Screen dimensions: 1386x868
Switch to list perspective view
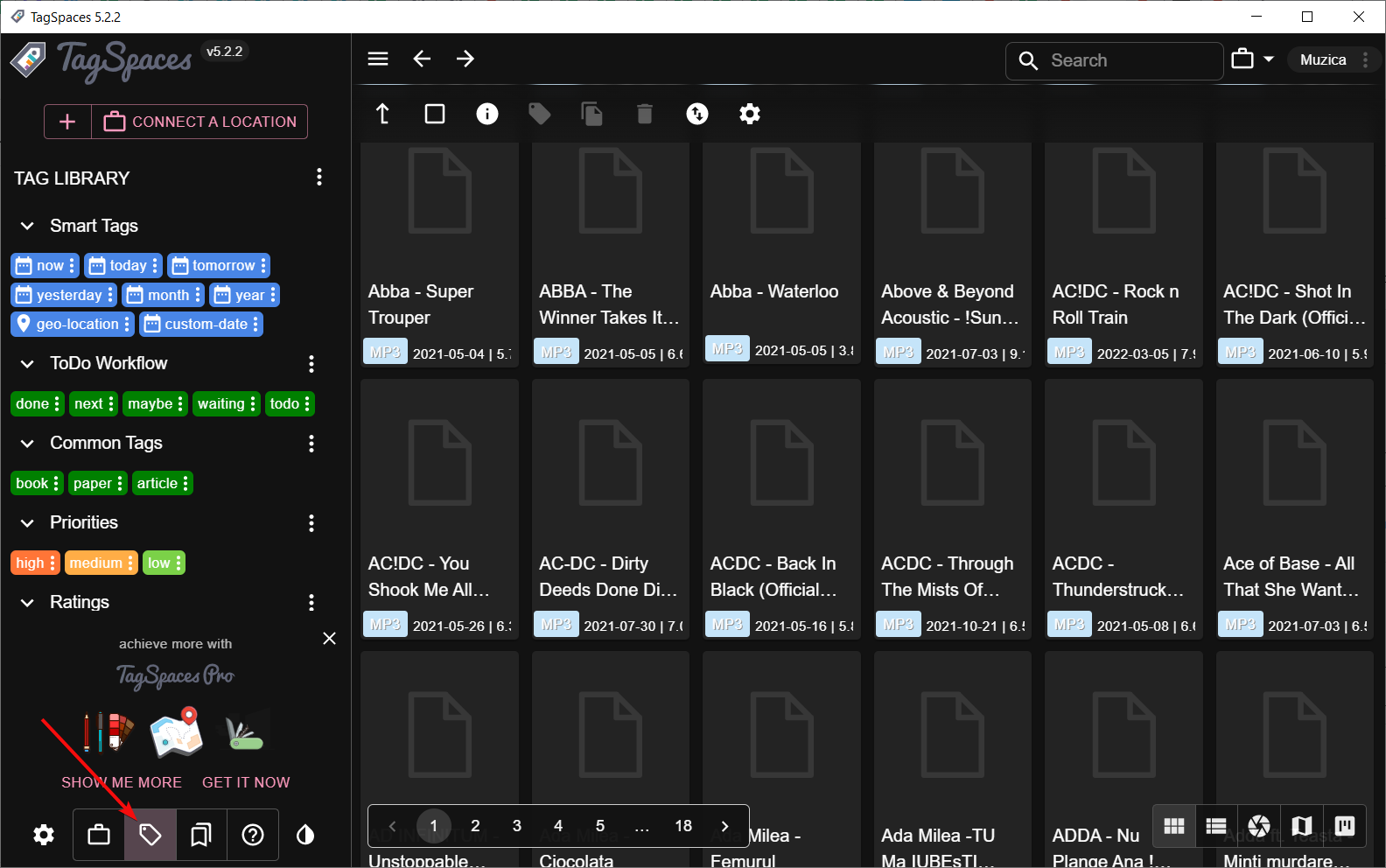click(1216, 826)
